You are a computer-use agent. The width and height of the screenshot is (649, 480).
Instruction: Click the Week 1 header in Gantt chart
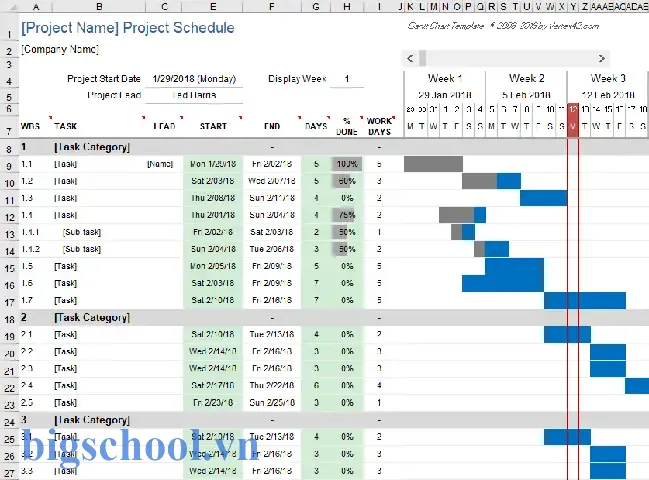pos(445,78)
